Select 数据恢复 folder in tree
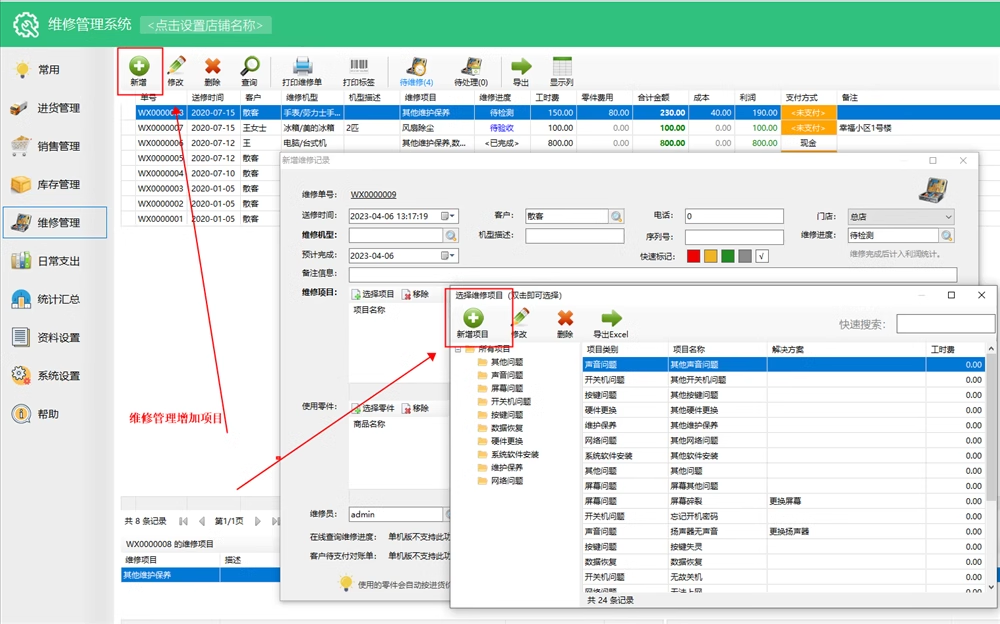The height and width of the screenshot is (624, 1000). pos(501,428)
